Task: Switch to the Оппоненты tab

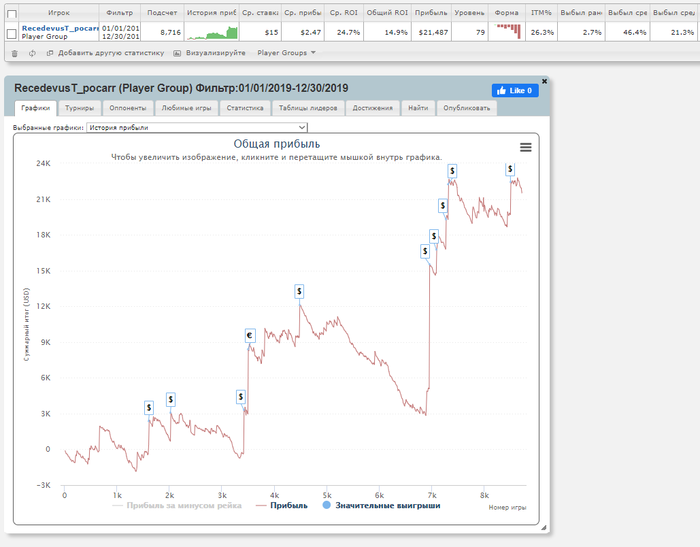Action: pos(128,108)
